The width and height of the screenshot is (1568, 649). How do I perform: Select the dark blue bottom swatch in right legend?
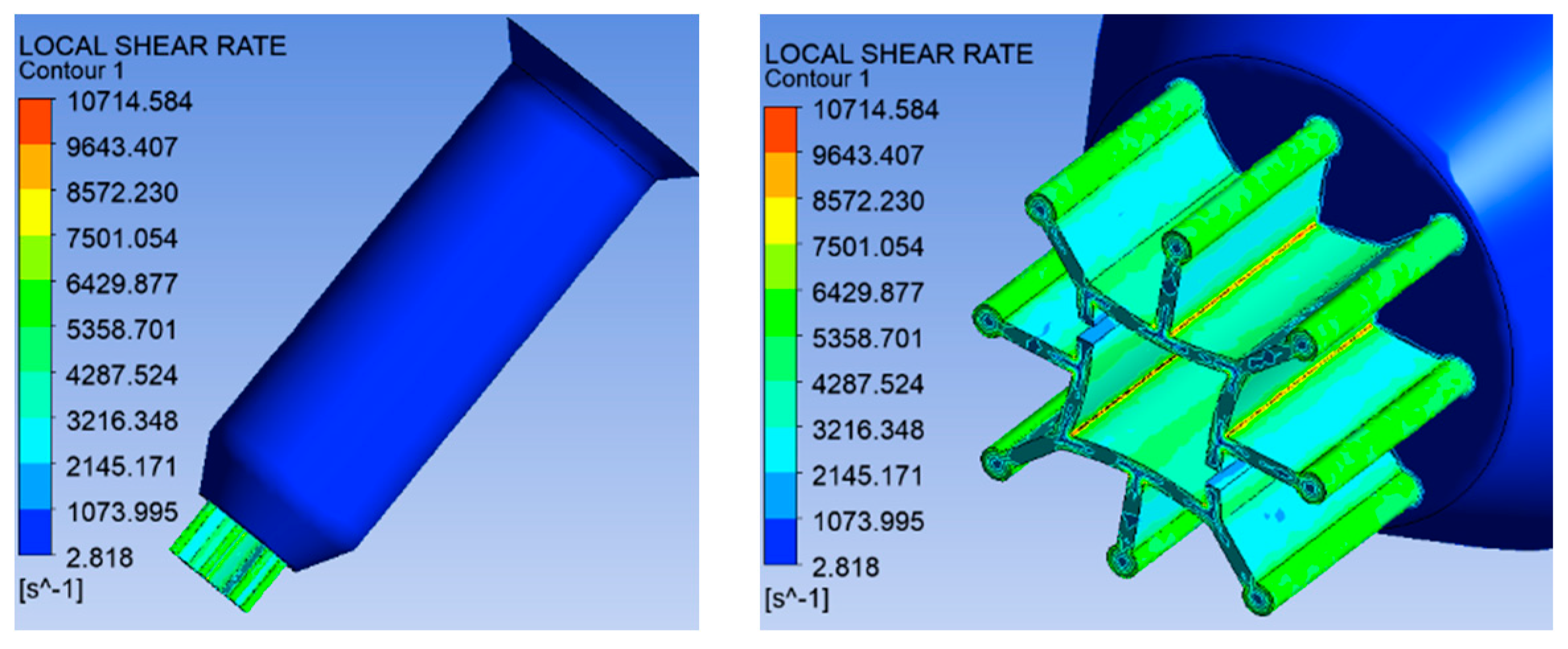780,542
